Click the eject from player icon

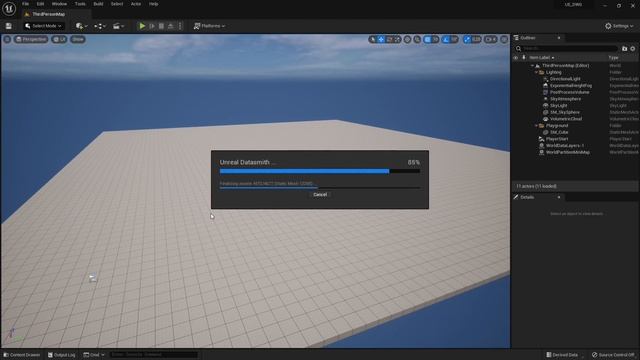pos(171,26)
